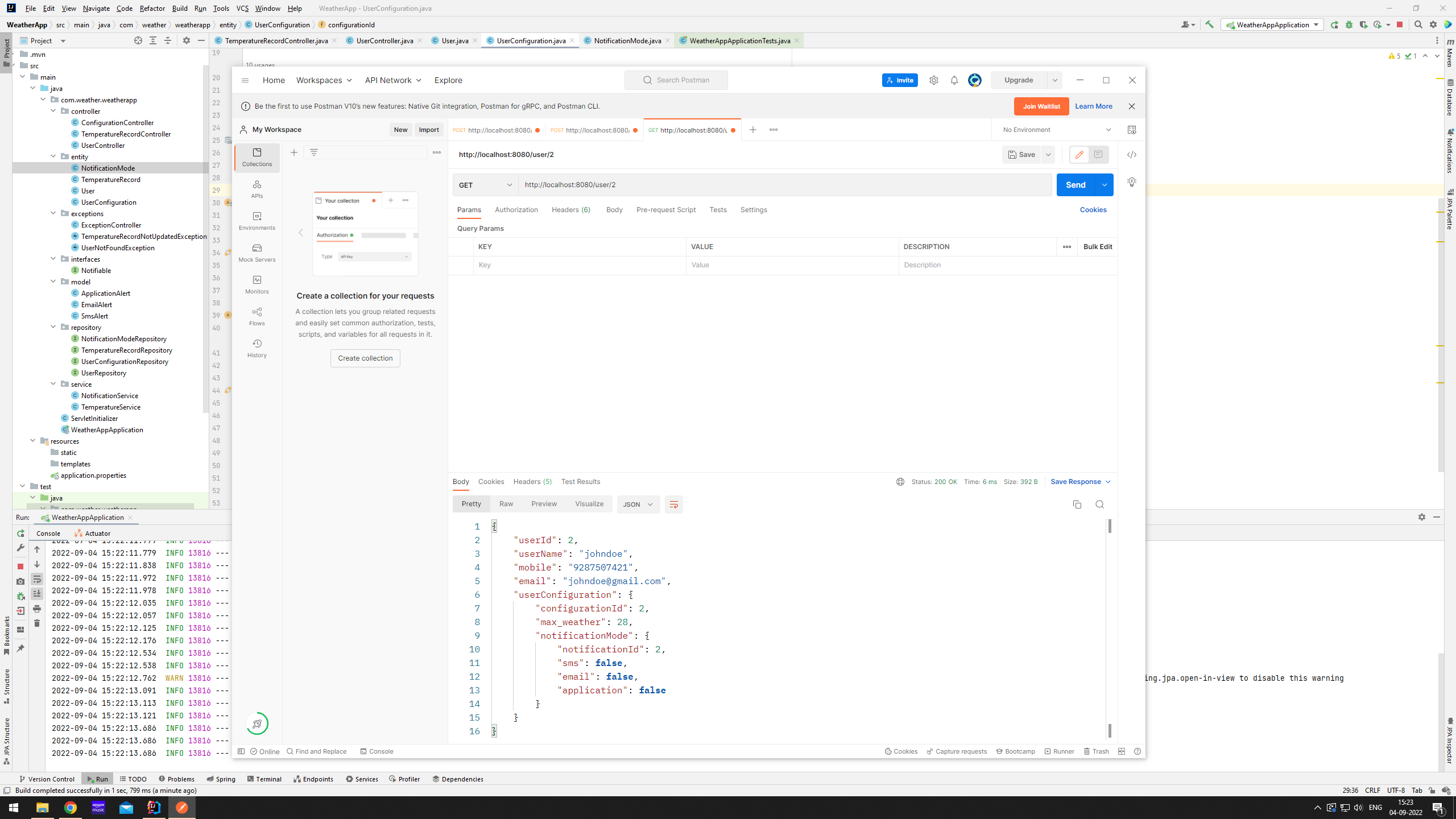
Task: Click the IntelliJ build hammer icon
Action: click(1210, 24)
